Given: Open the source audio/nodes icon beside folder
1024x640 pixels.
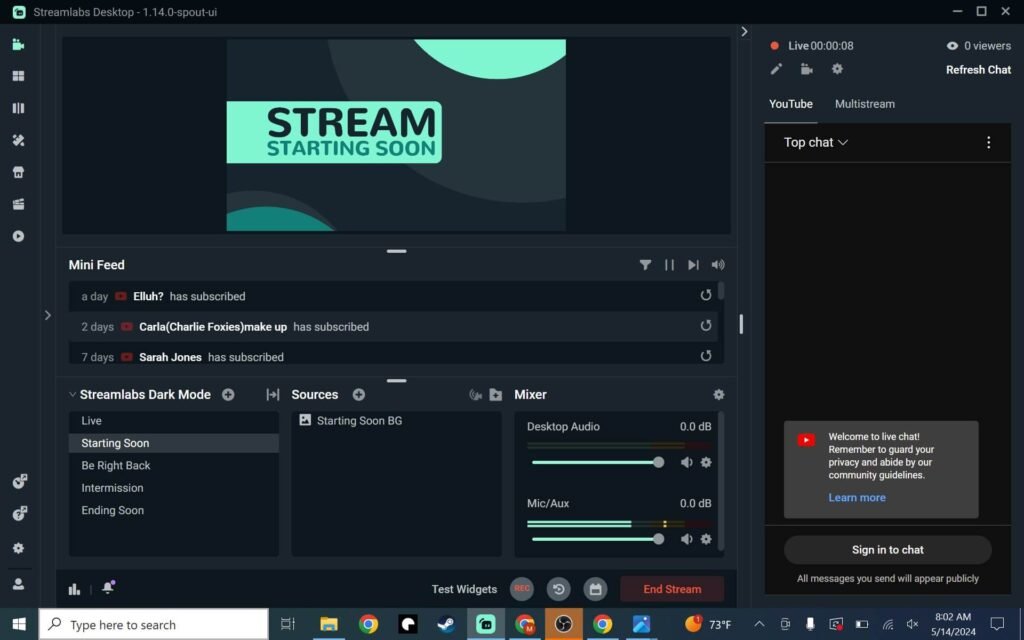Looking at the screenshot, I should (475, 394).
